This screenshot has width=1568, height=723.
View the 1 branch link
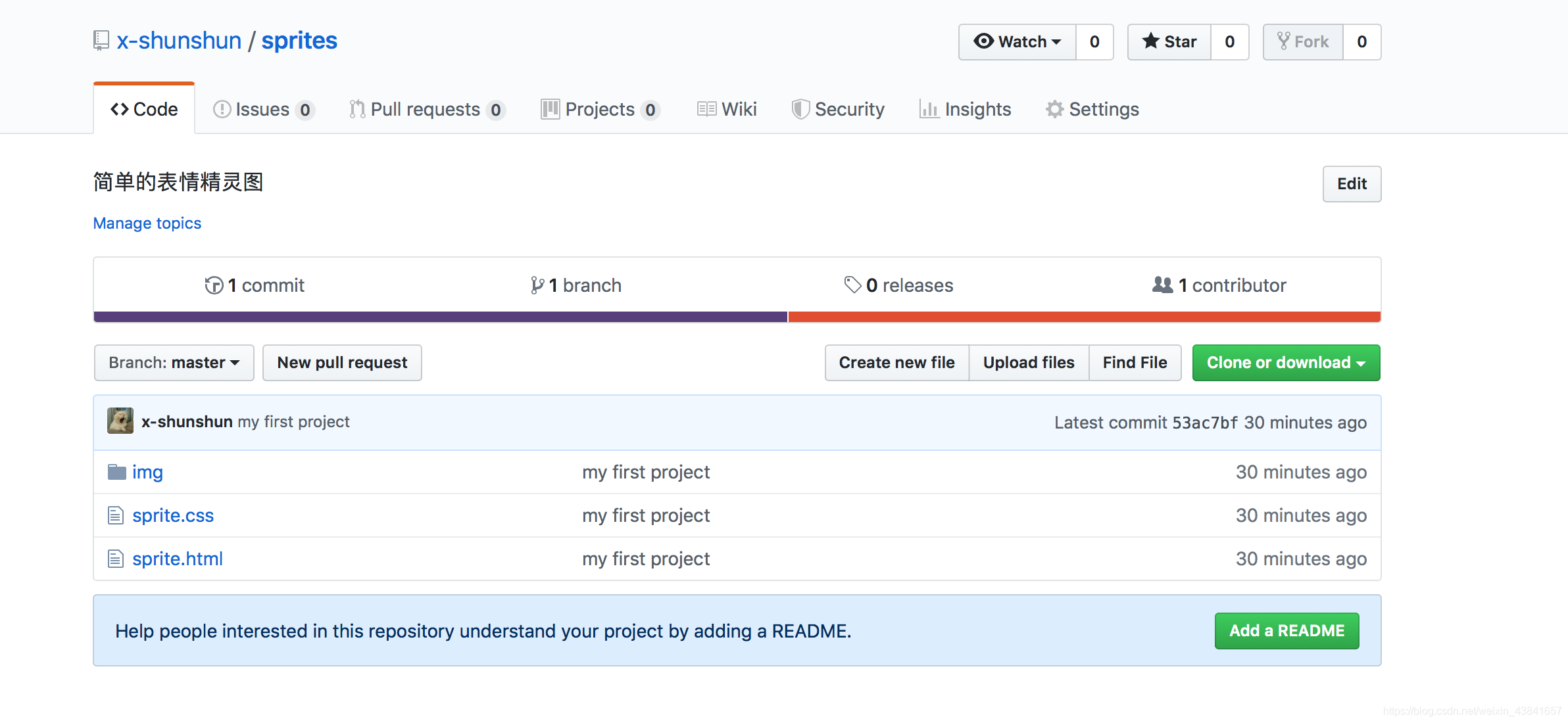[x=576, y=285]
